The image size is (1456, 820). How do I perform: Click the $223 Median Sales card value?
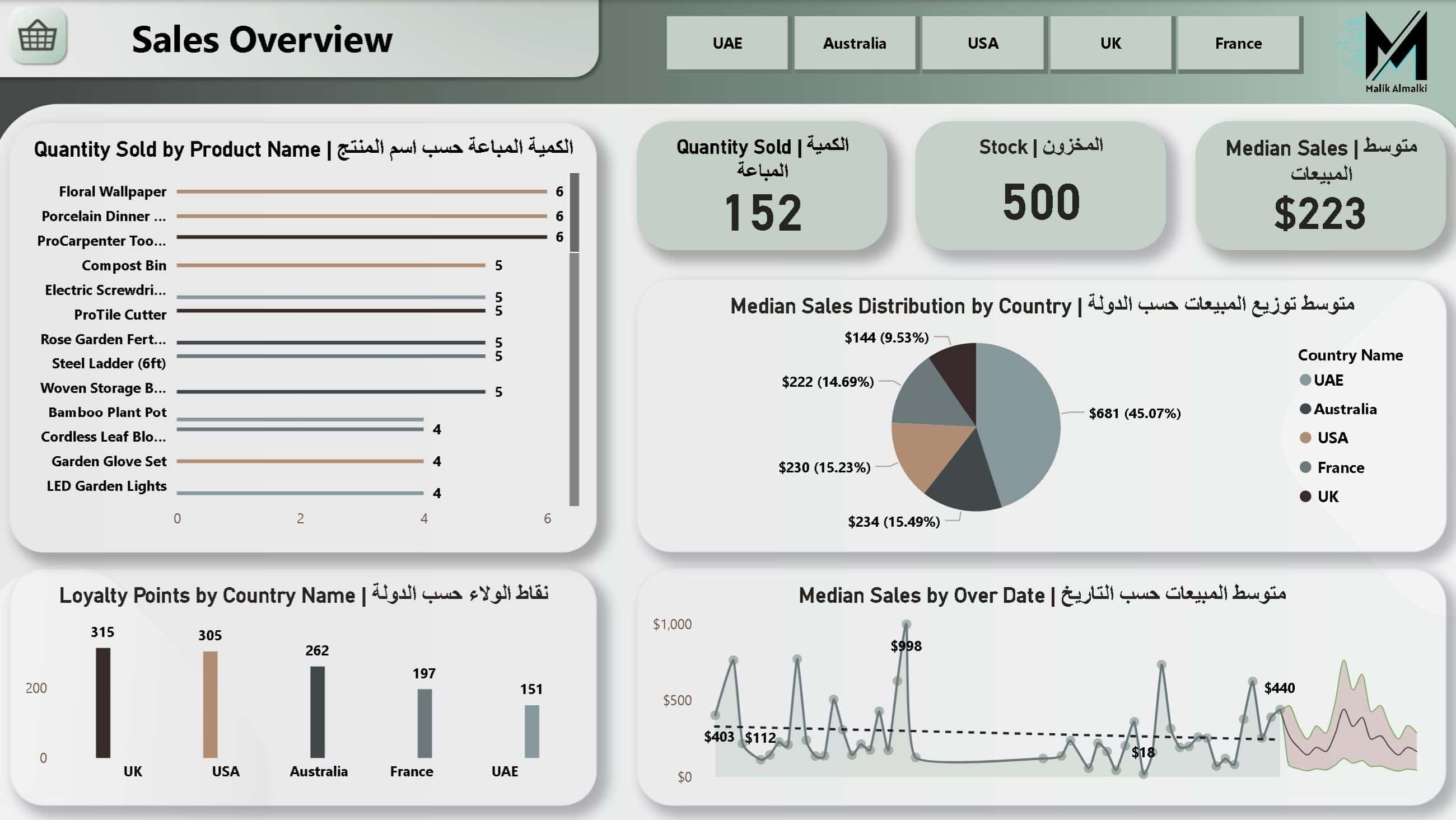coord(1320,214)
